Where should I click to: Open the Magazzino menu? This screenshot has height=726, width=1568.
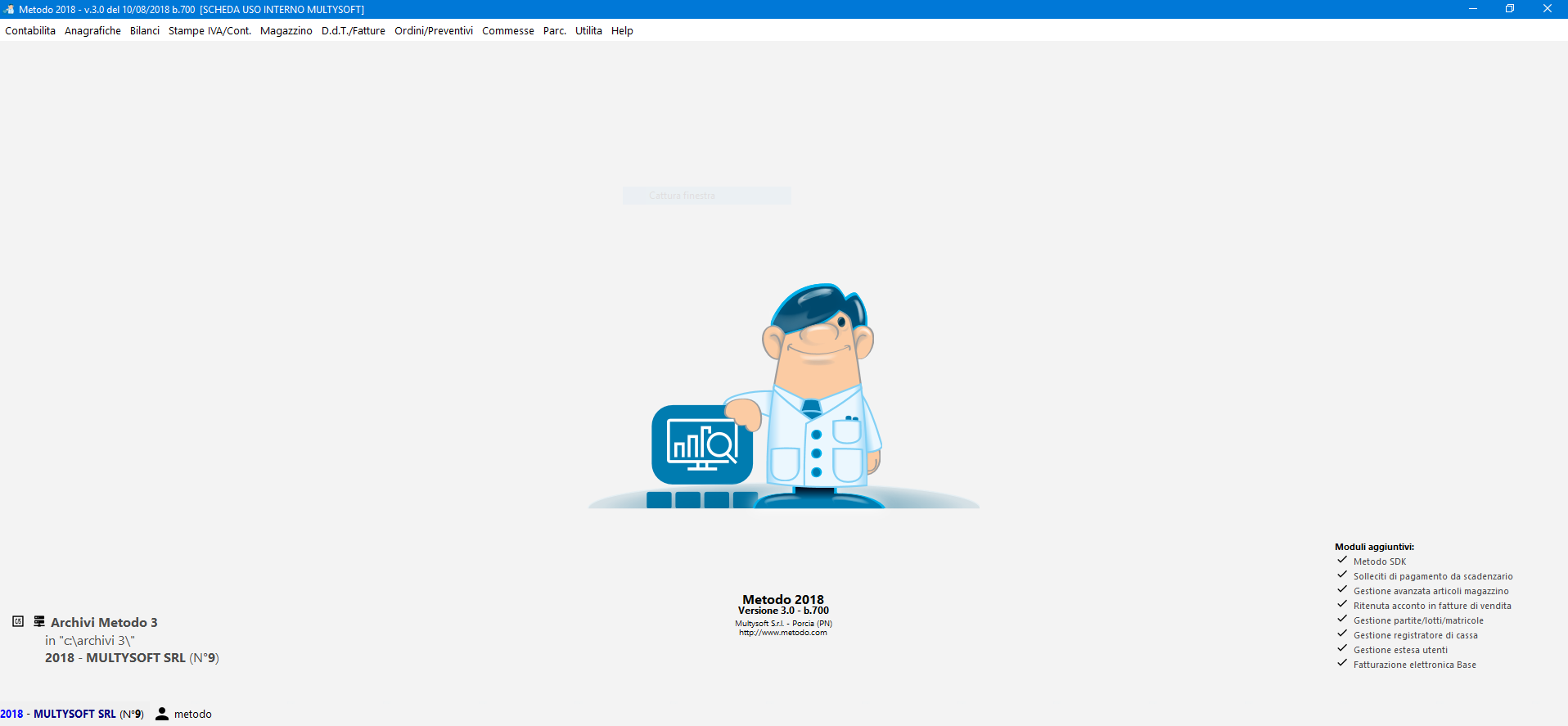(286, 30)
